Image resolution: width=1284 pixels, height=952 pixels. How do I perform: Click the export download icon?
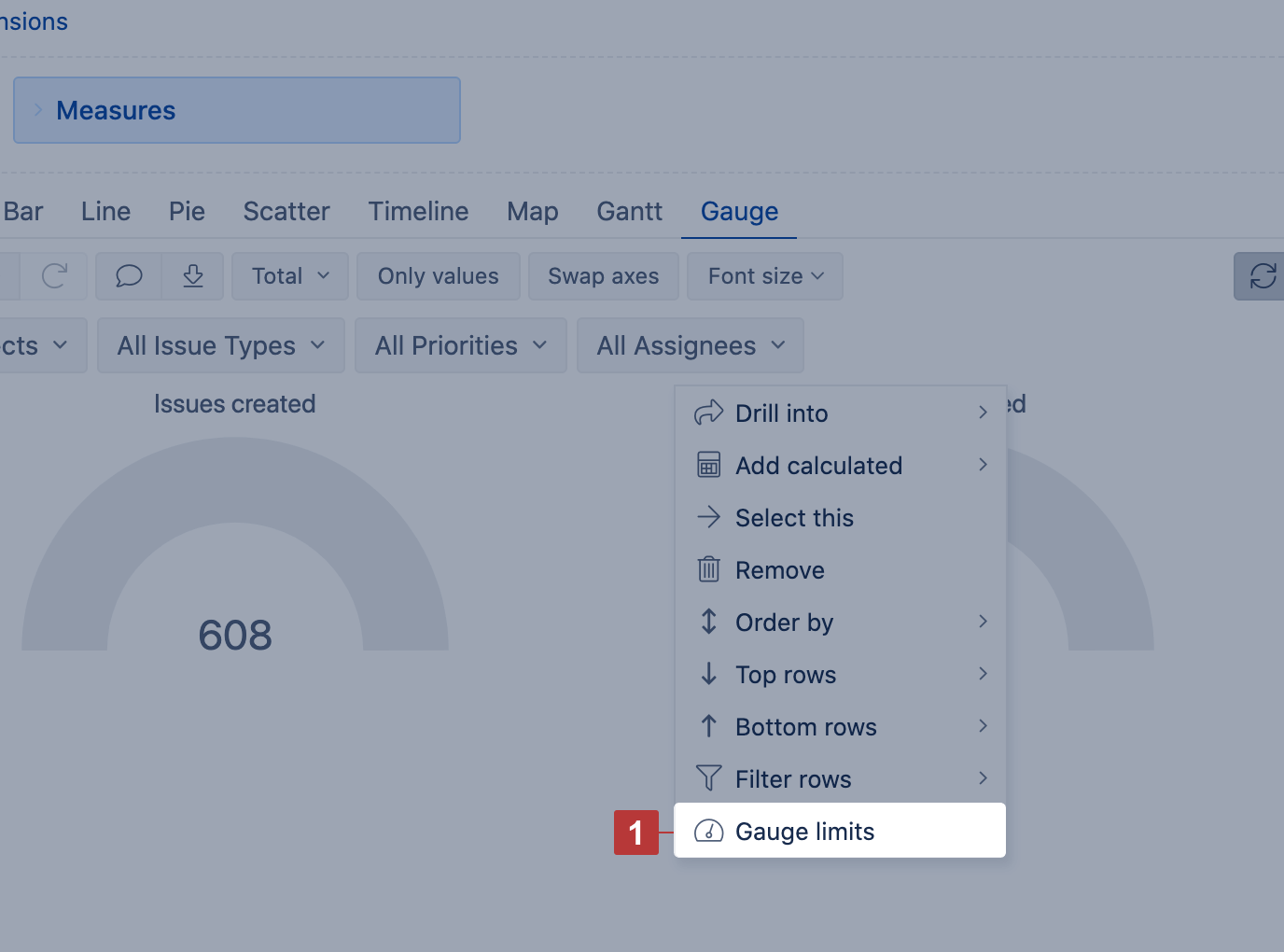click(193, 276)
